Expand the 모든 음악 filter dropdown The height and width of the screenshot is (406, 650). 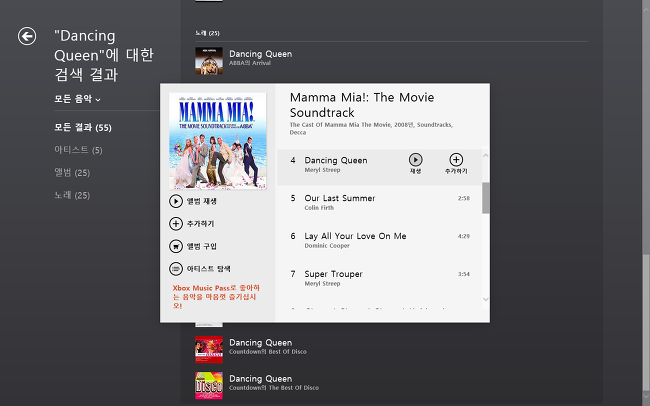click(78, 99)
